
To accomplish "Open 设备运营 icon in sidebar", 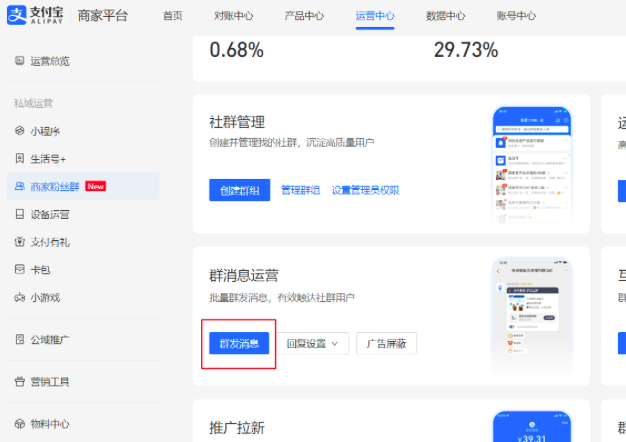I will point(20,214).
